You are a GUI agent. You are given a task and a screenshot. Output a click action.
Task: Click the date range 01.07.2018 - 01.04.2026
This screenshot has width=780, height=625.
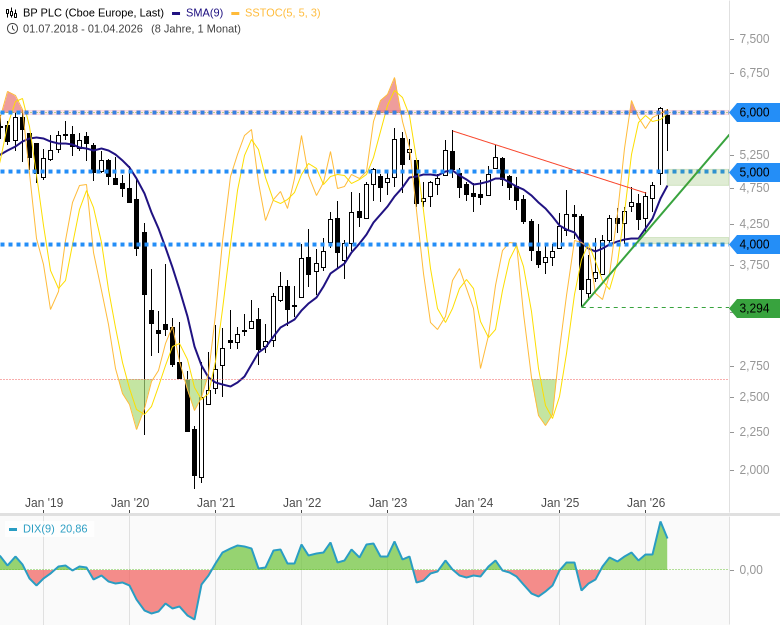(82, 28)
